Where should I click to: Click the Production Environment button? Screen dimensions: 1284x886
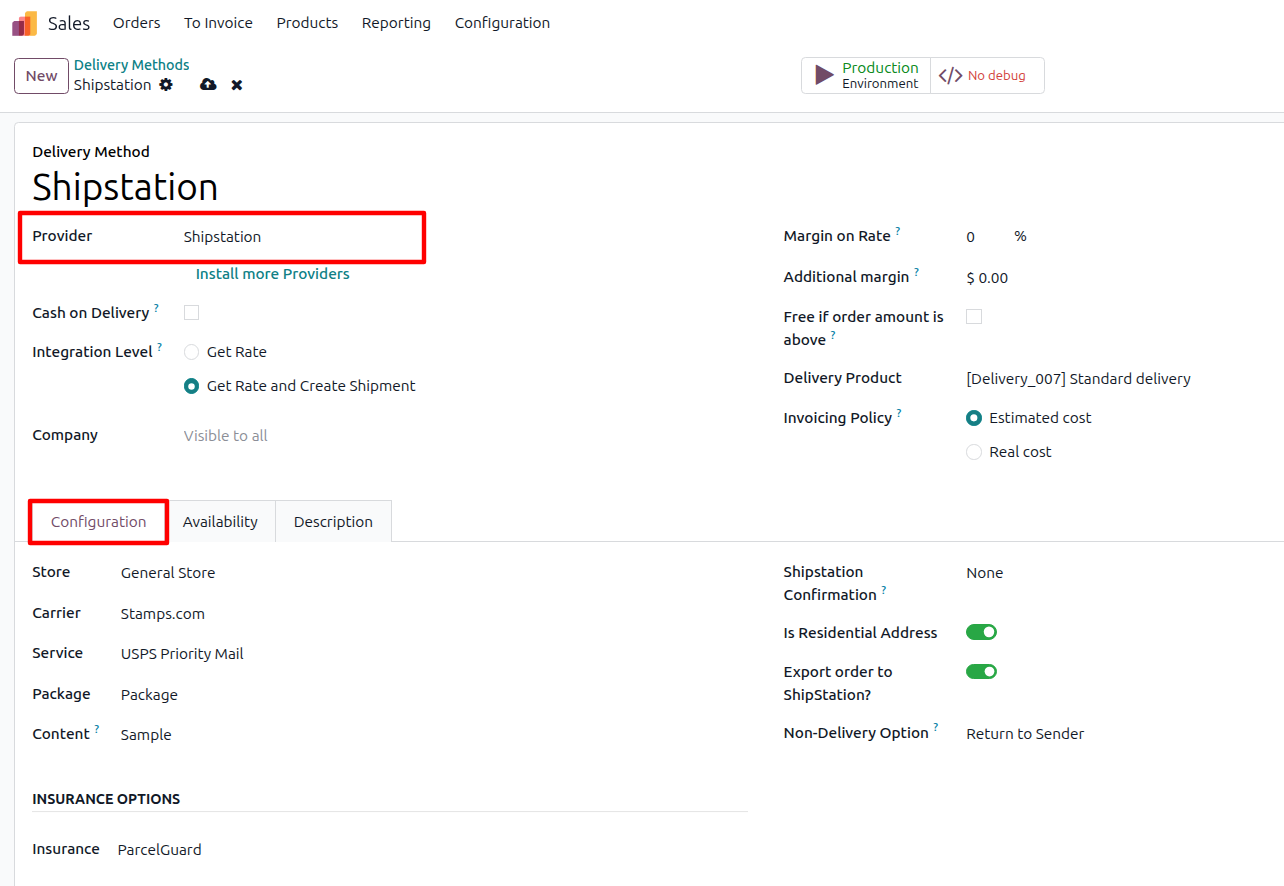pos(866,75)
